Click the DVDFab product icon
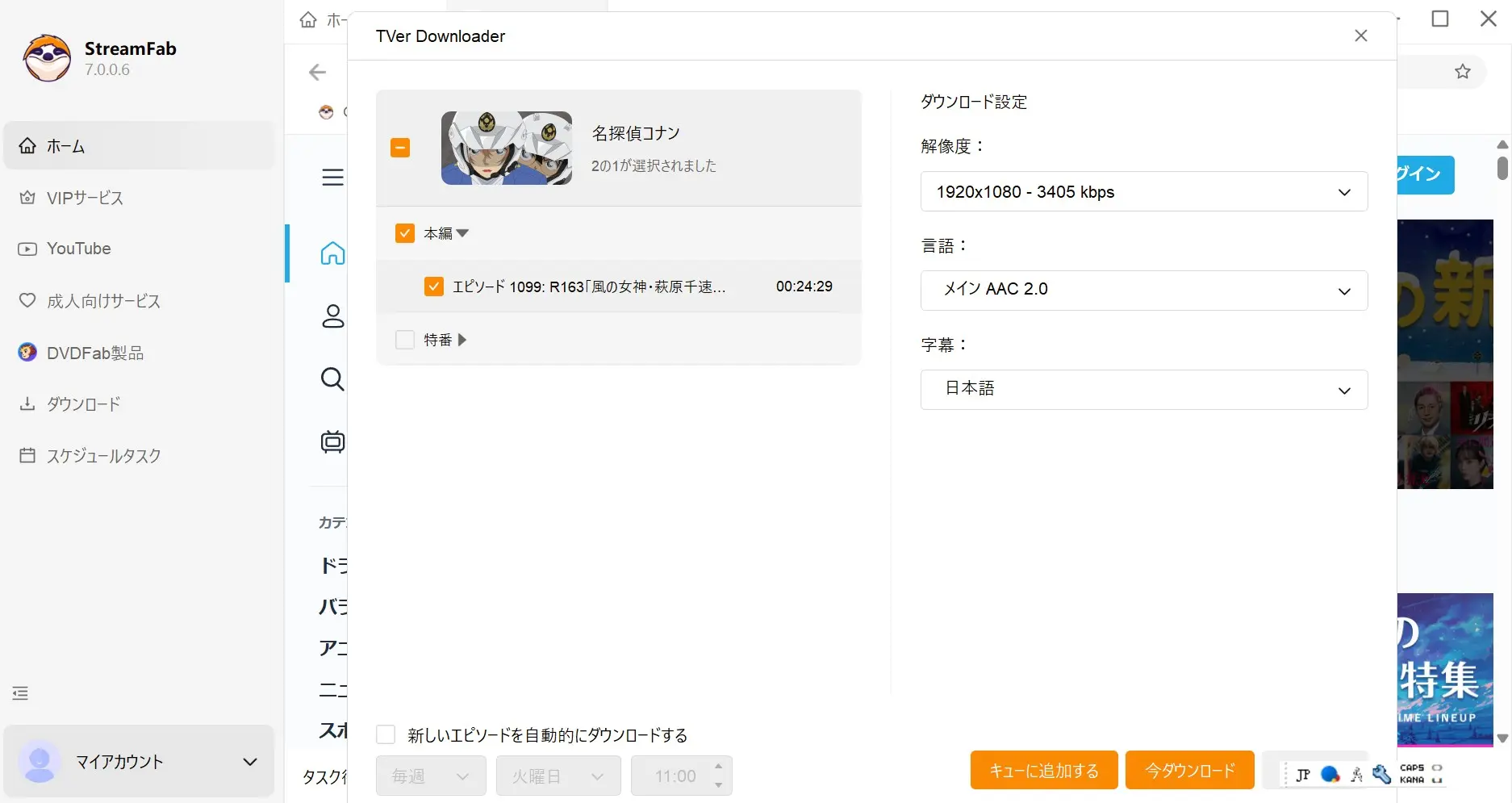The height and width of the screenshot is (803, 1512). pos(27,352)
